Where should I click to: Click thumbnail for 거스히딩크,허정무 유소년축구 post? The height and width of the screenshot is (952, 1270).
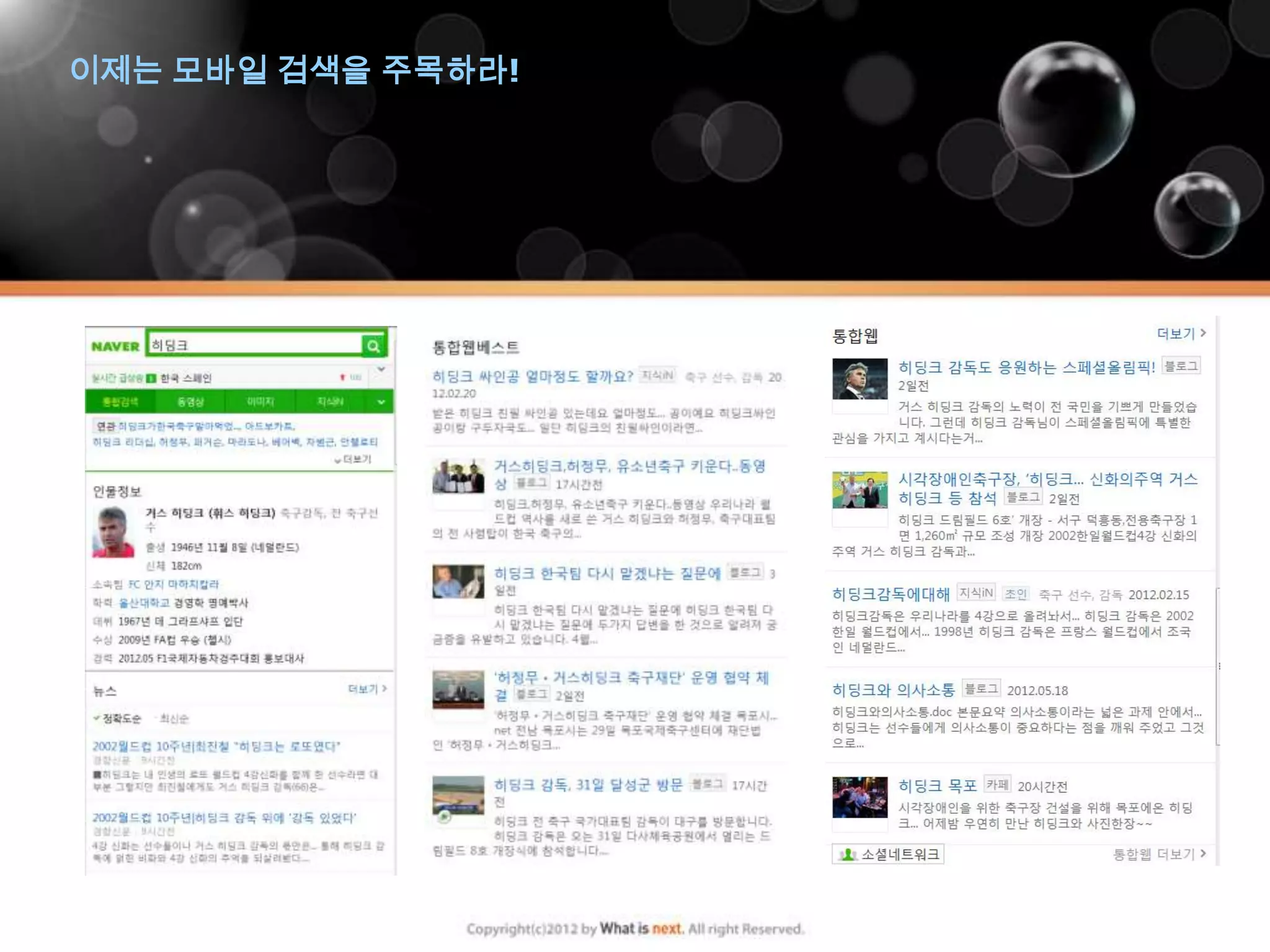(x=458, y=476)
